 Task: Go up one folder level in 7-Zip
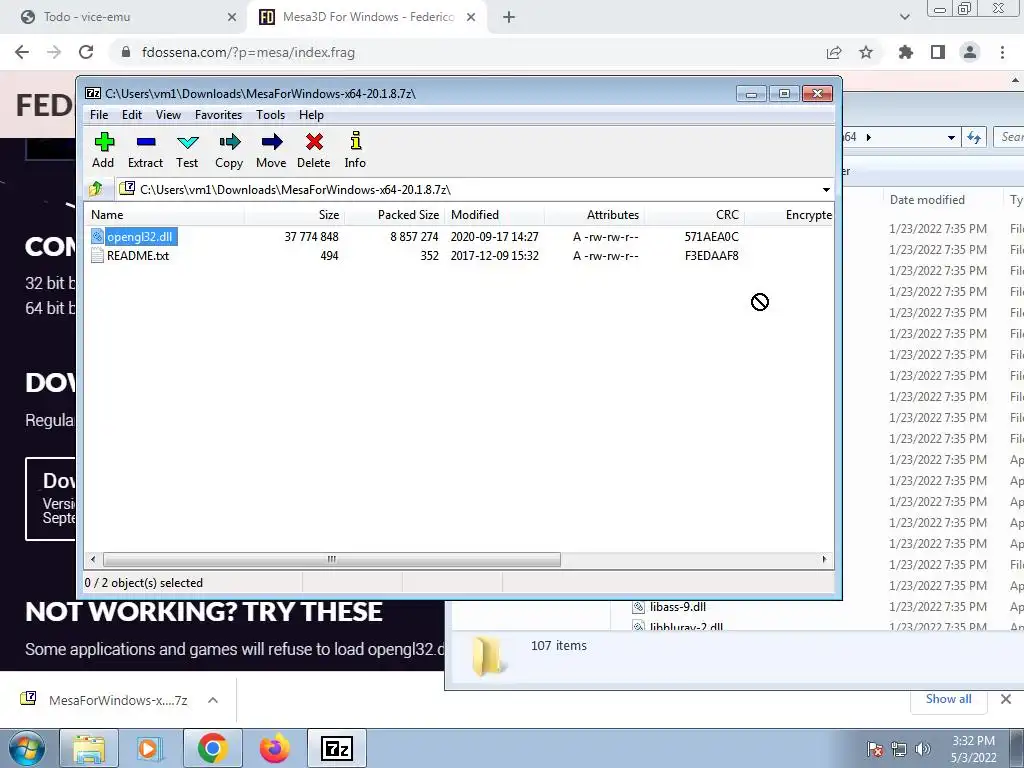pos(96,189)
